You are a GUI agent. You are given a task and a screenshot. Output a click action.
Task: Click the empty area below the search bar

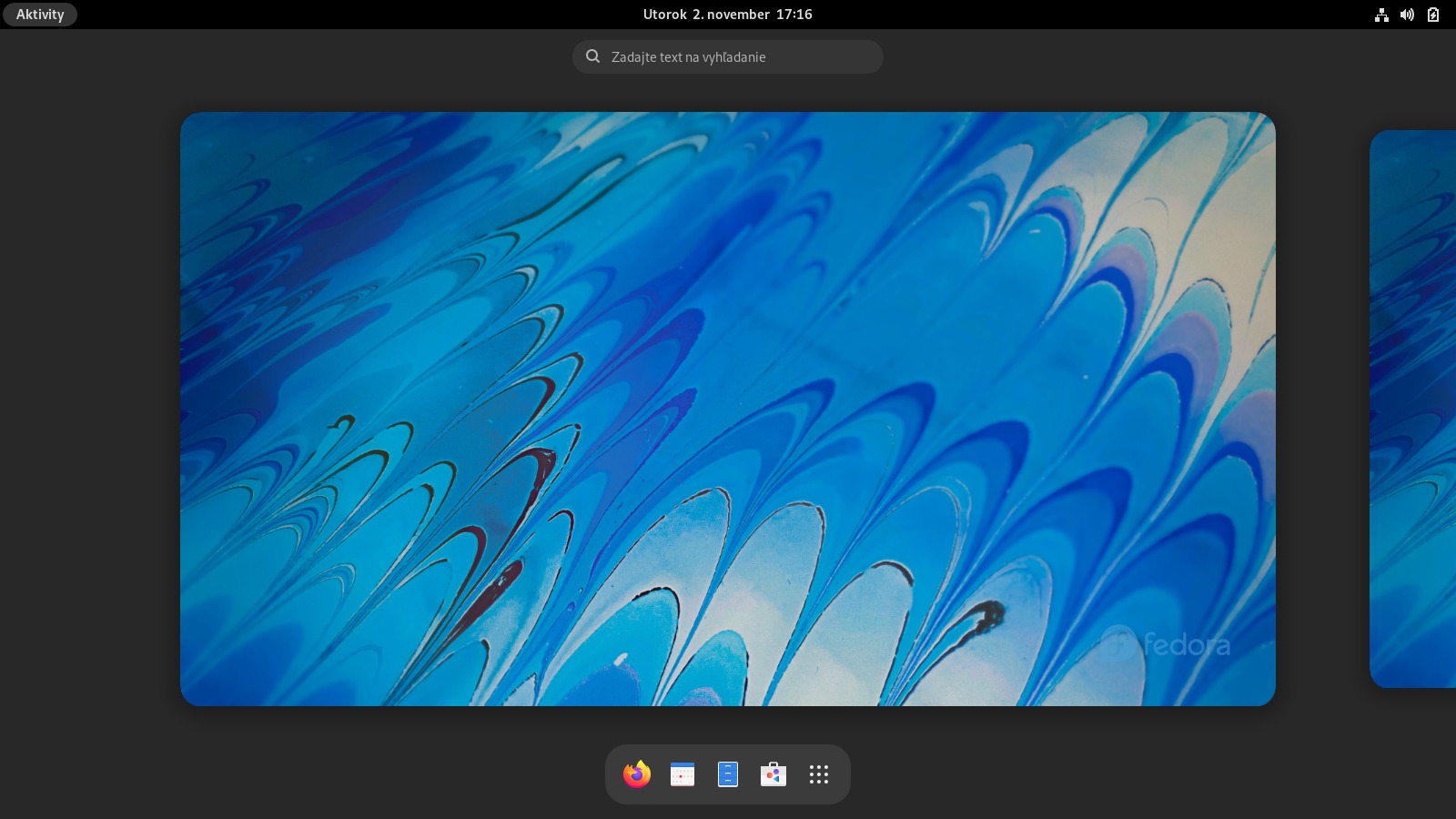[x=728, y=93]
